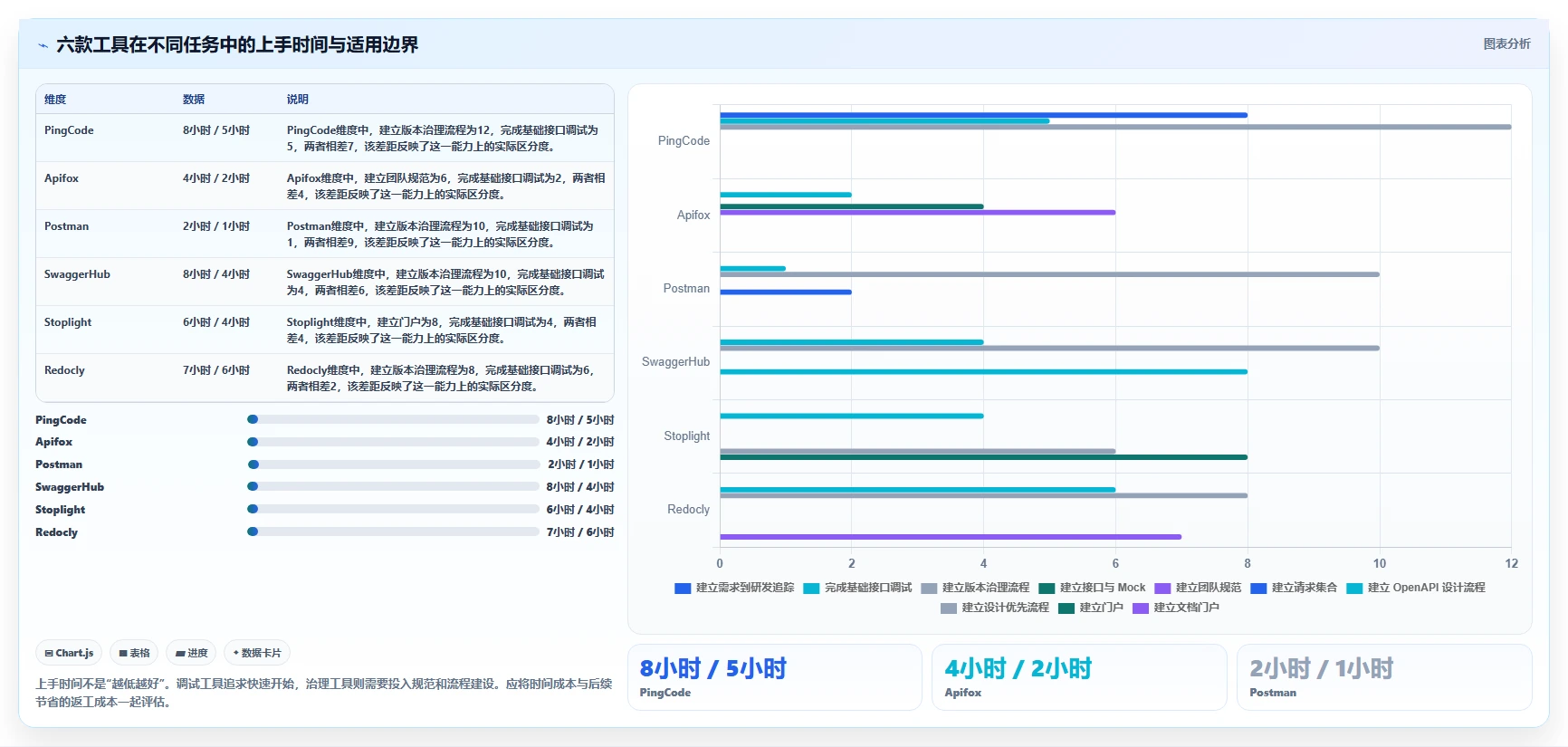Click the table description starting Postman维度中

[x=440, y=235]
